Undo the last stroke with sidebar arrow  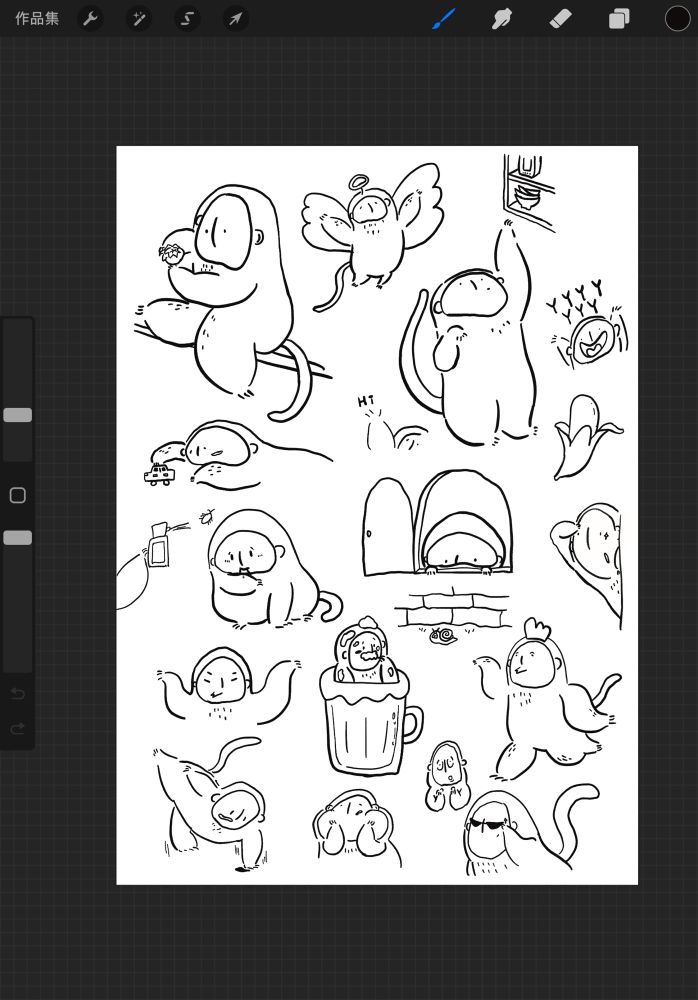18,693
